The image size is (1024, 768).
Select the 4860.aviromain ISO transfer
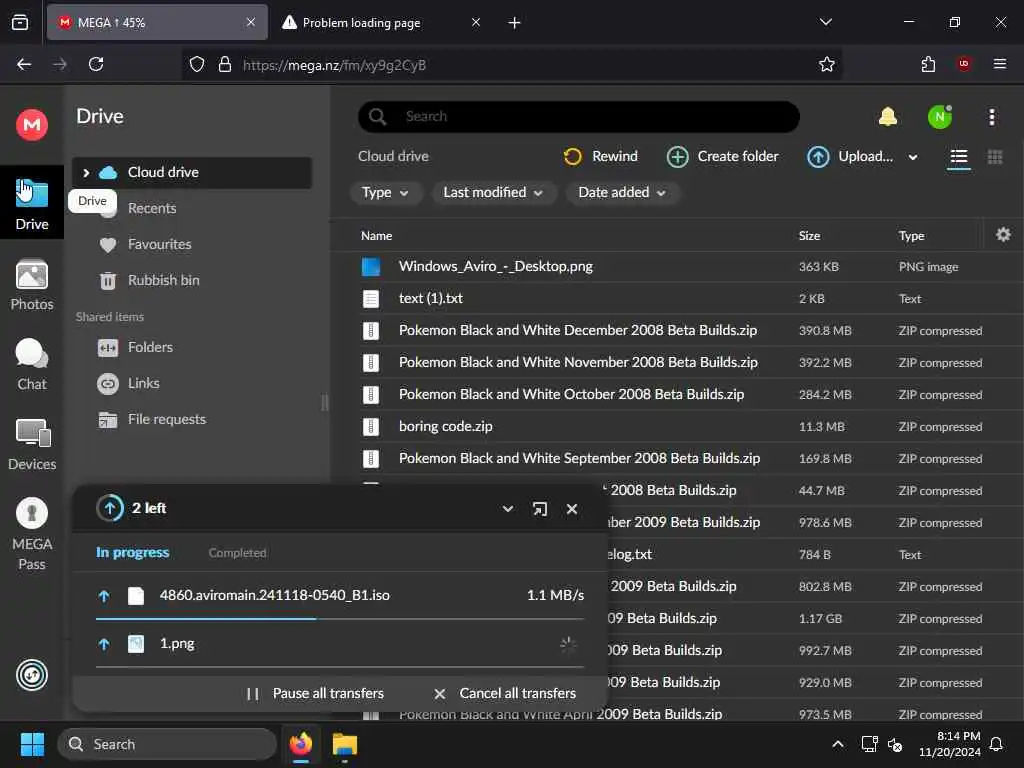340,595
